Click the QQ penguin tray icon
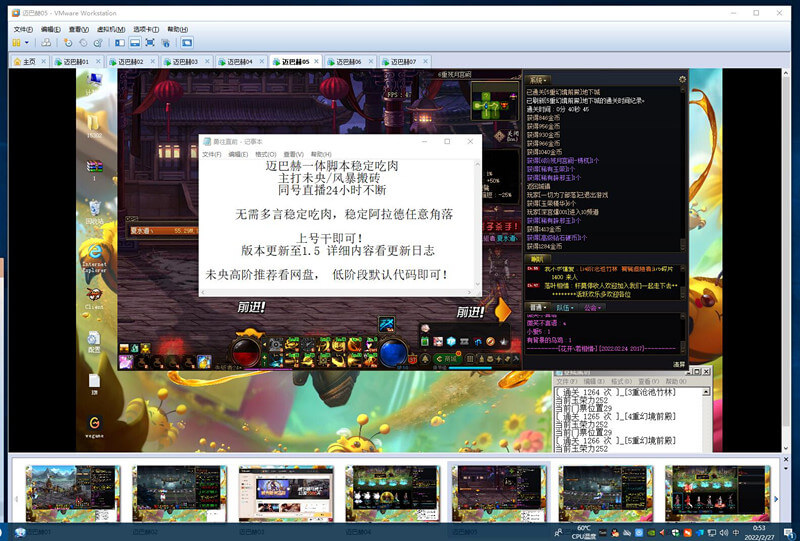The height and width of the screenshot is (541, 800). (615, 532)
